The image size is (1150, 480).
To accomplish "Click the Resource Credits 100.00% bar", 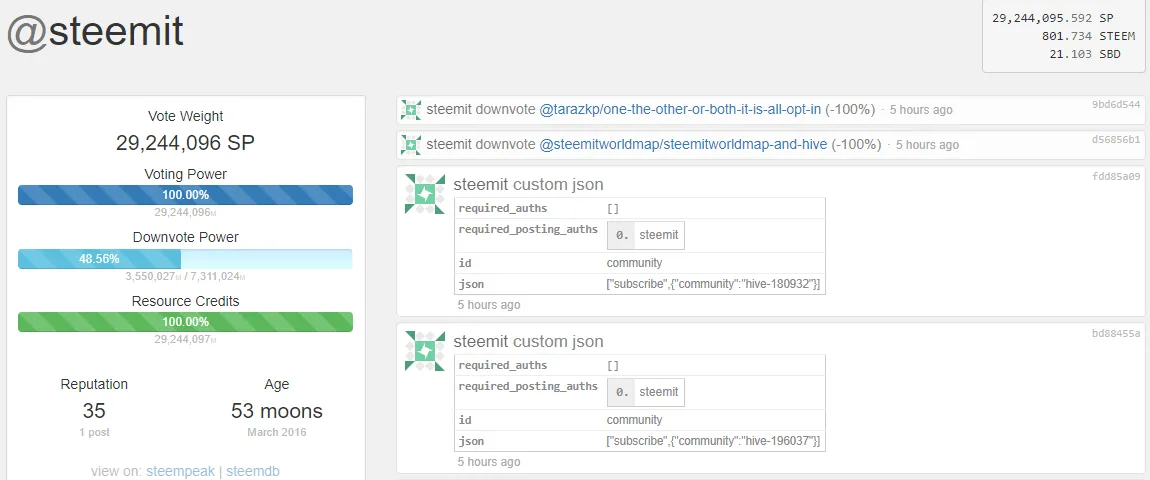I will 186,321.
